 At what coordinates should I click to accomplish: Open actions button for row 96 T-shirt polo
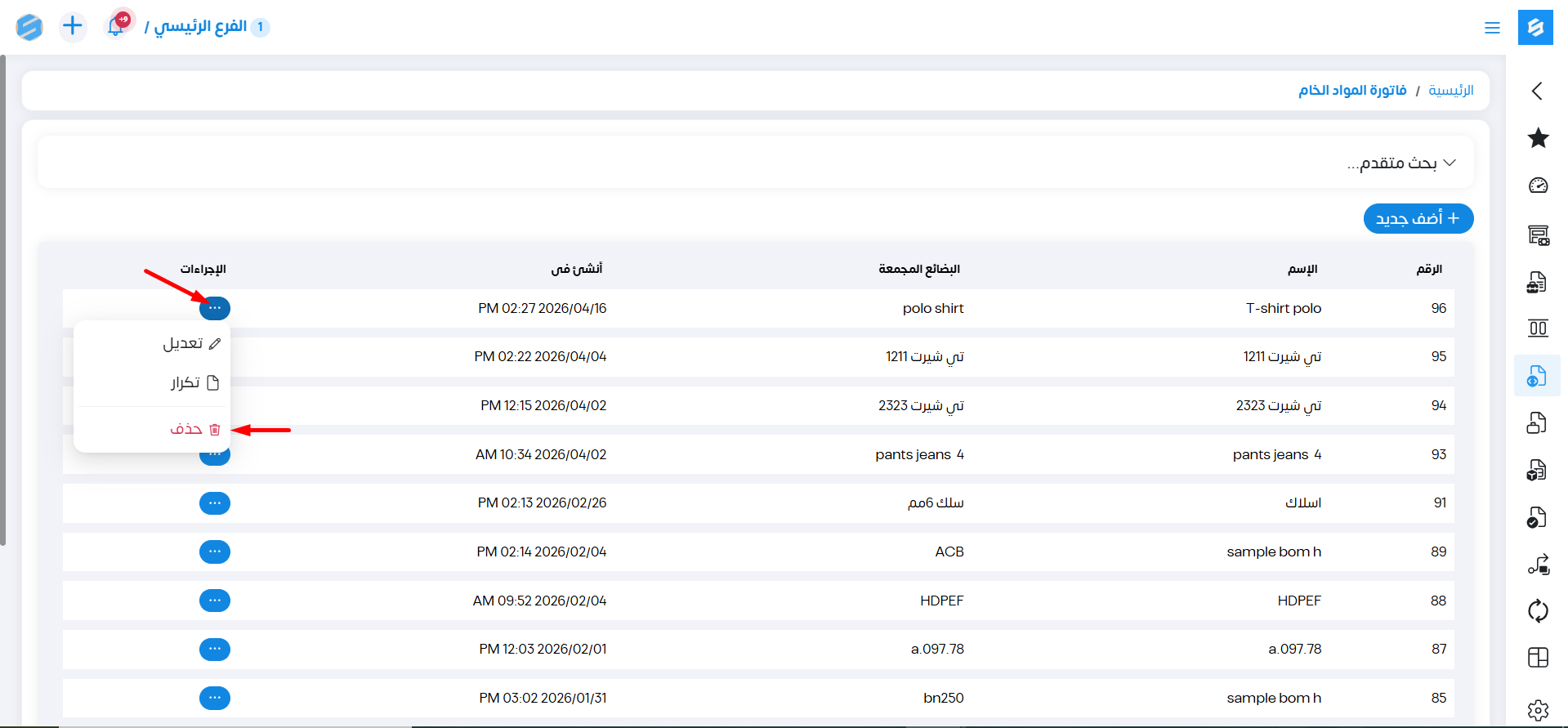coord(215,309)
